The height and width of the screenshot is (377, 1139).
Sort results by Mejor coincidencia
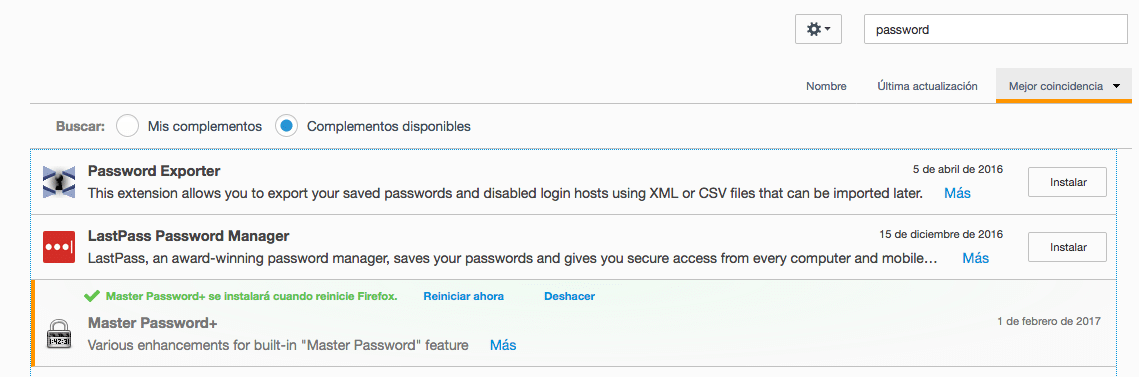pyautogui.click(x=1064, y=86)
